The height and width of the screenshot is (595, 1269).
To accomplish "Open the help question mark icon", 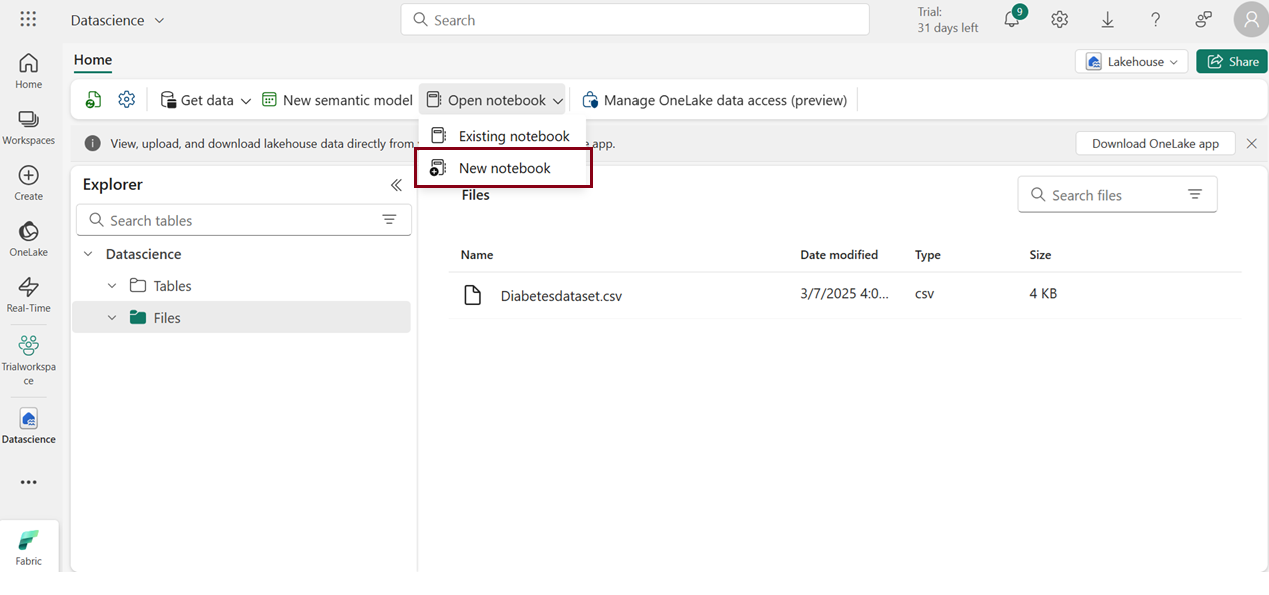I will pyautogui.click(x=1155, y=20).
